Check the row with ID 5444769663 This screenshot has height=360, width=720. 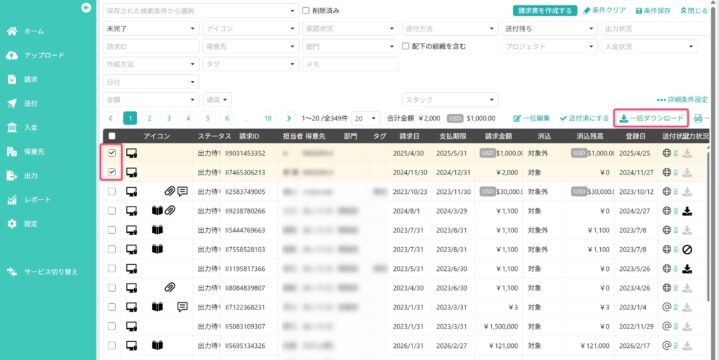(x=112, y=230)
